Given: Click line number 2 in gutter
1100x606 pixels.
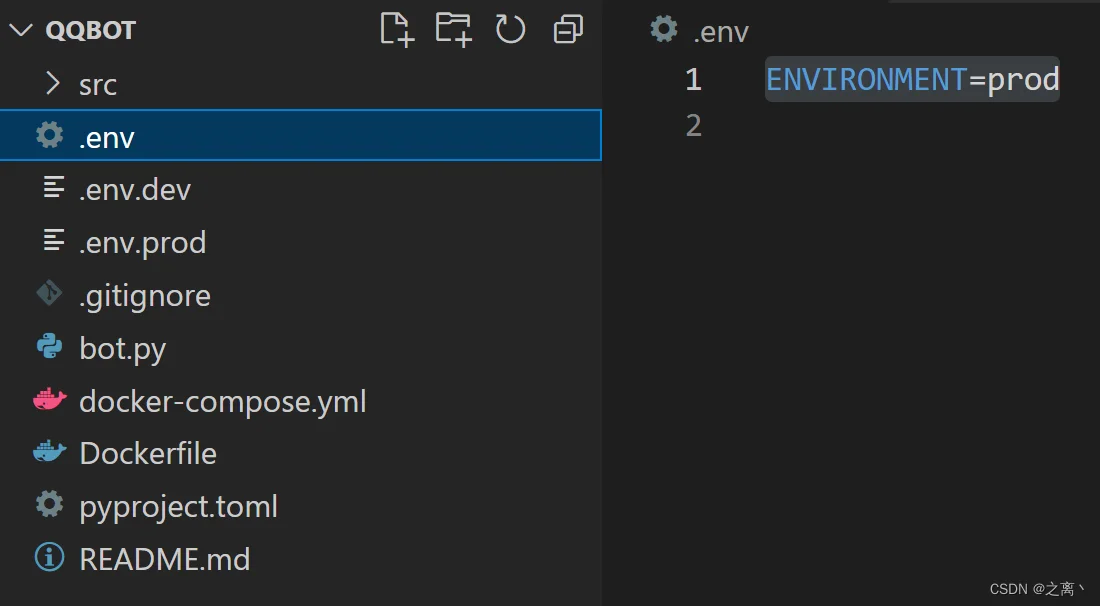Looking at the screenshot, I should coord(693,126).
